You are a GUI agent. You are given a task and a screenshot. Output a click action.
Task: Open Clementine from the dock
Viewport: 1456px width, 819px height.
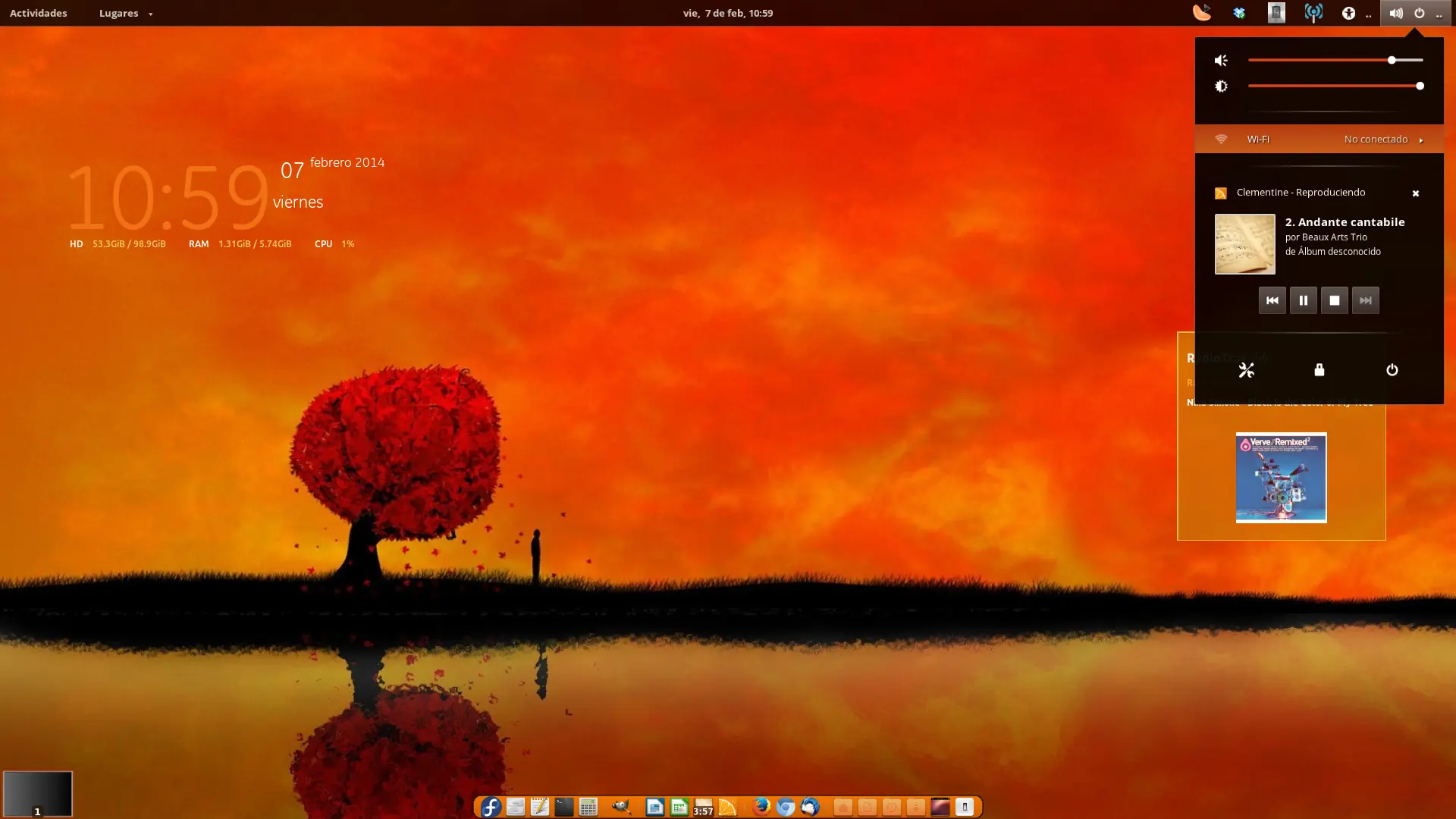pos(728,807)
